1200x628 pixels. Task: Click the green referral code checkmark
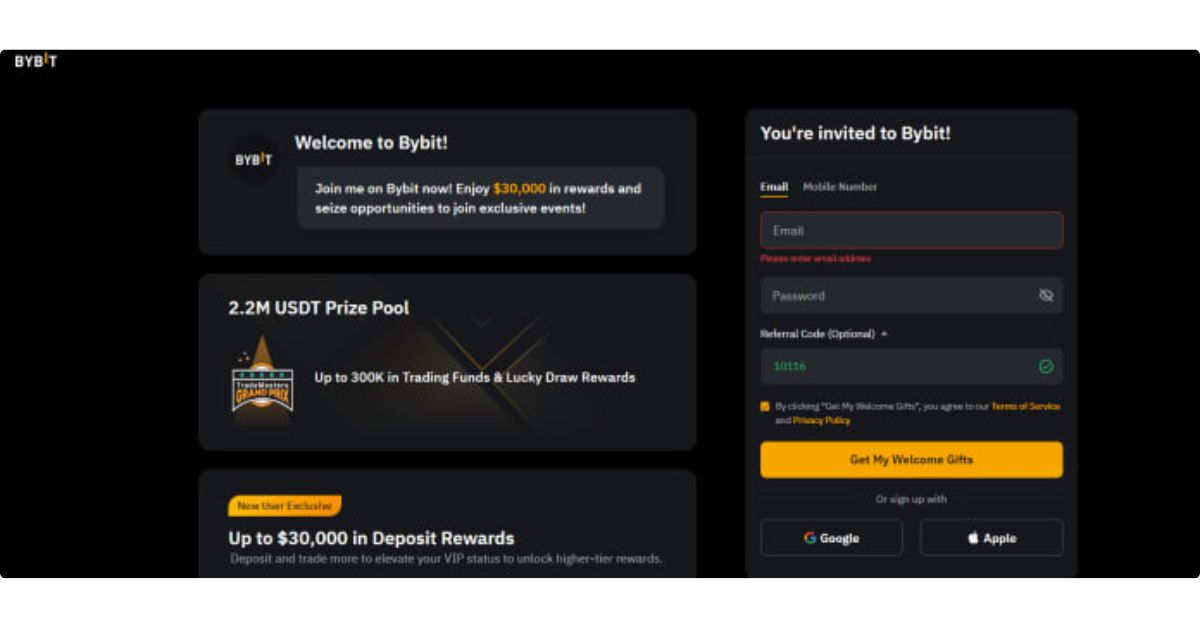pos(1046,367)
